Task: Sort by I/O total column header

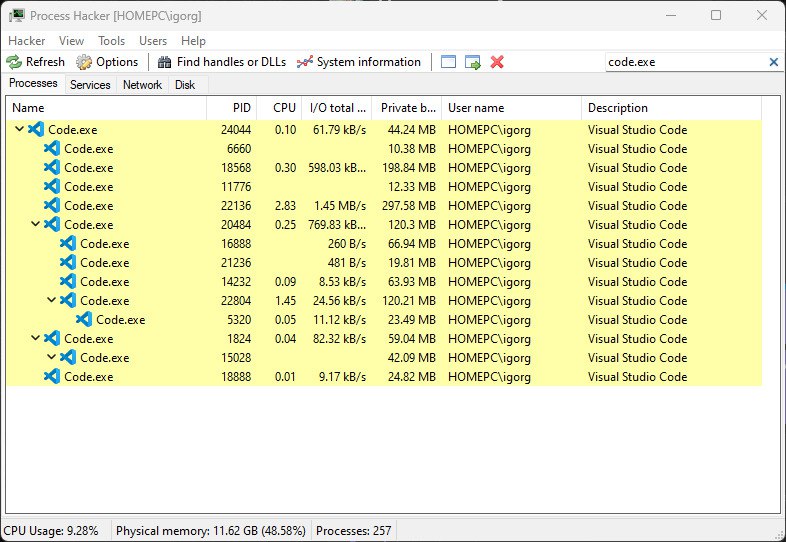Action: click(336, 108)
